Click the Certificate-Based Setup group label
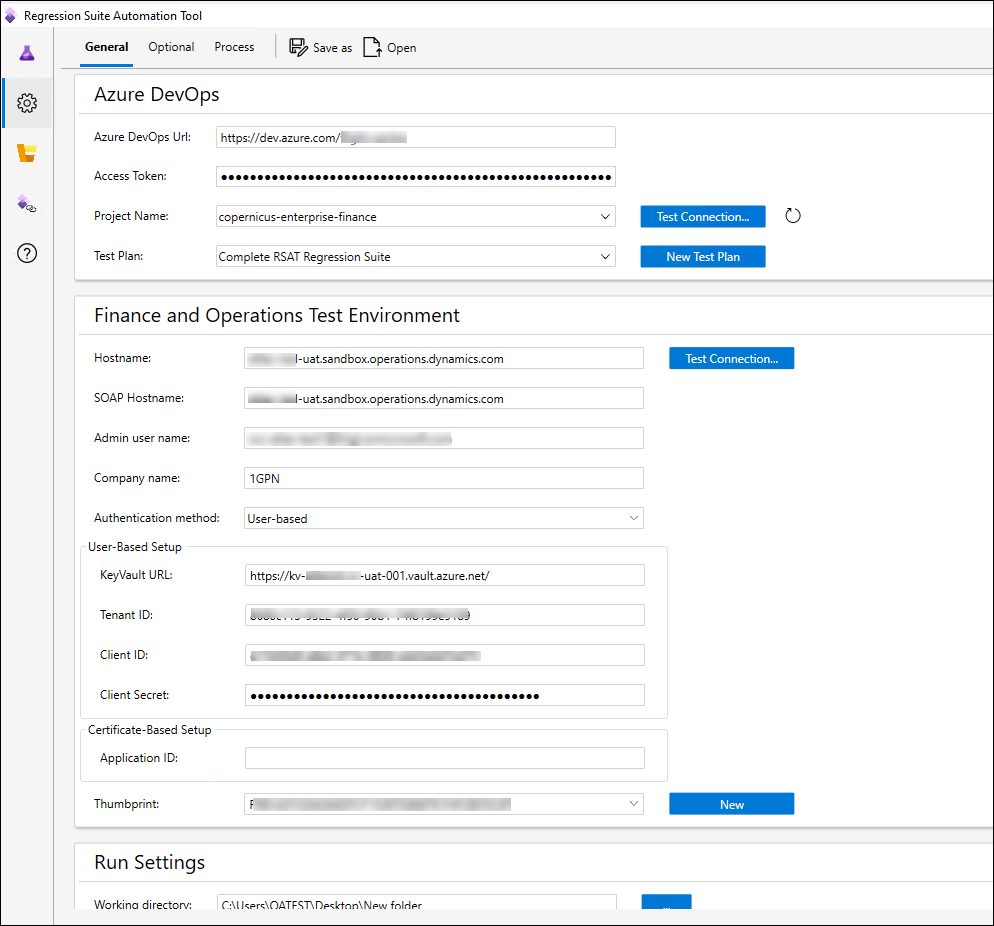Viewport: 994px width, 926px height. (150, 730)
